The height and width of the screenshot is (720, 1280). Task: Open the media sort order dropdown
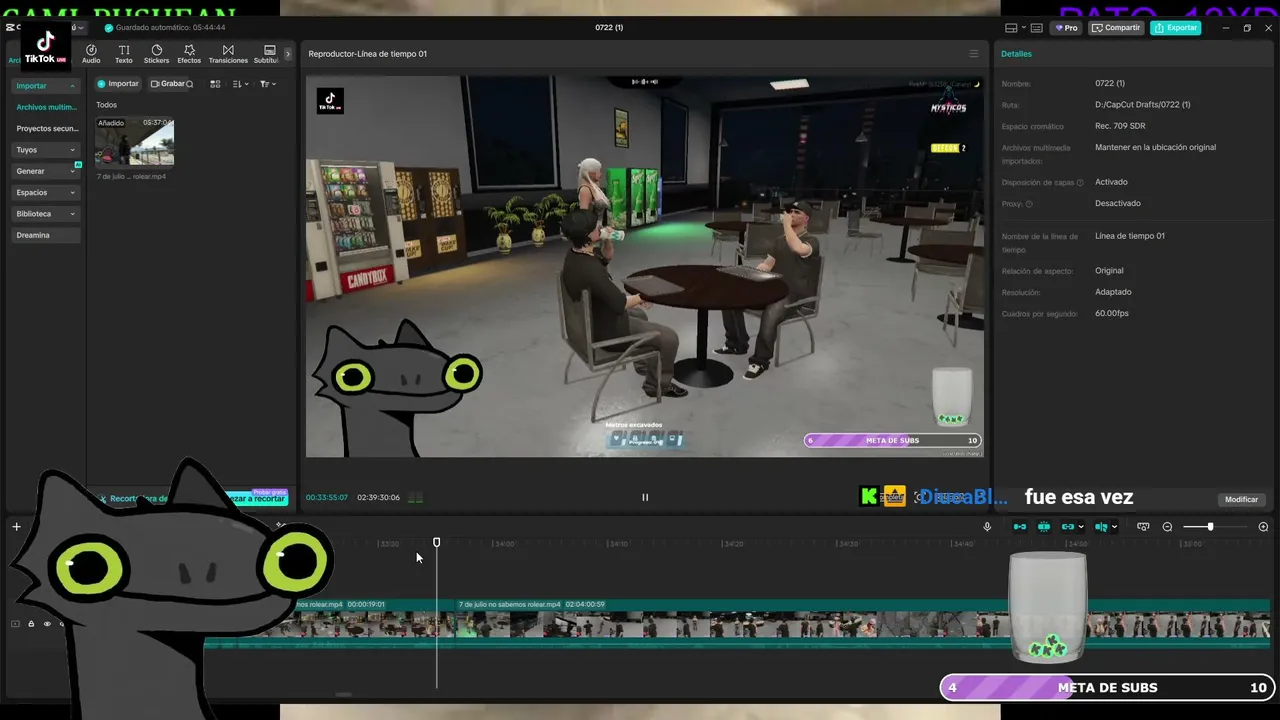240,84
